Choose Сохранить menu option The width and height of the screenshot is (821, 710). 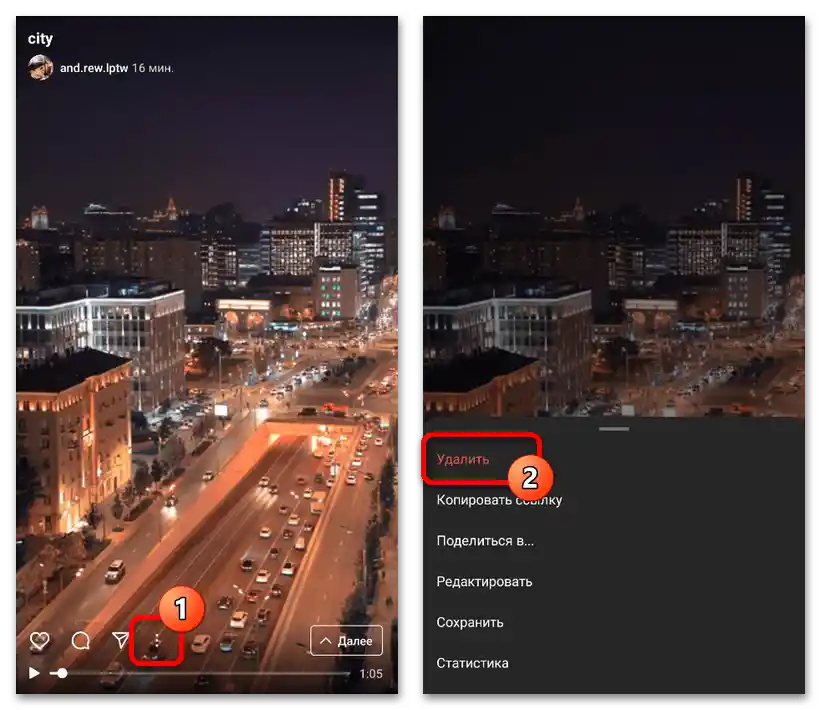point(470,623)
